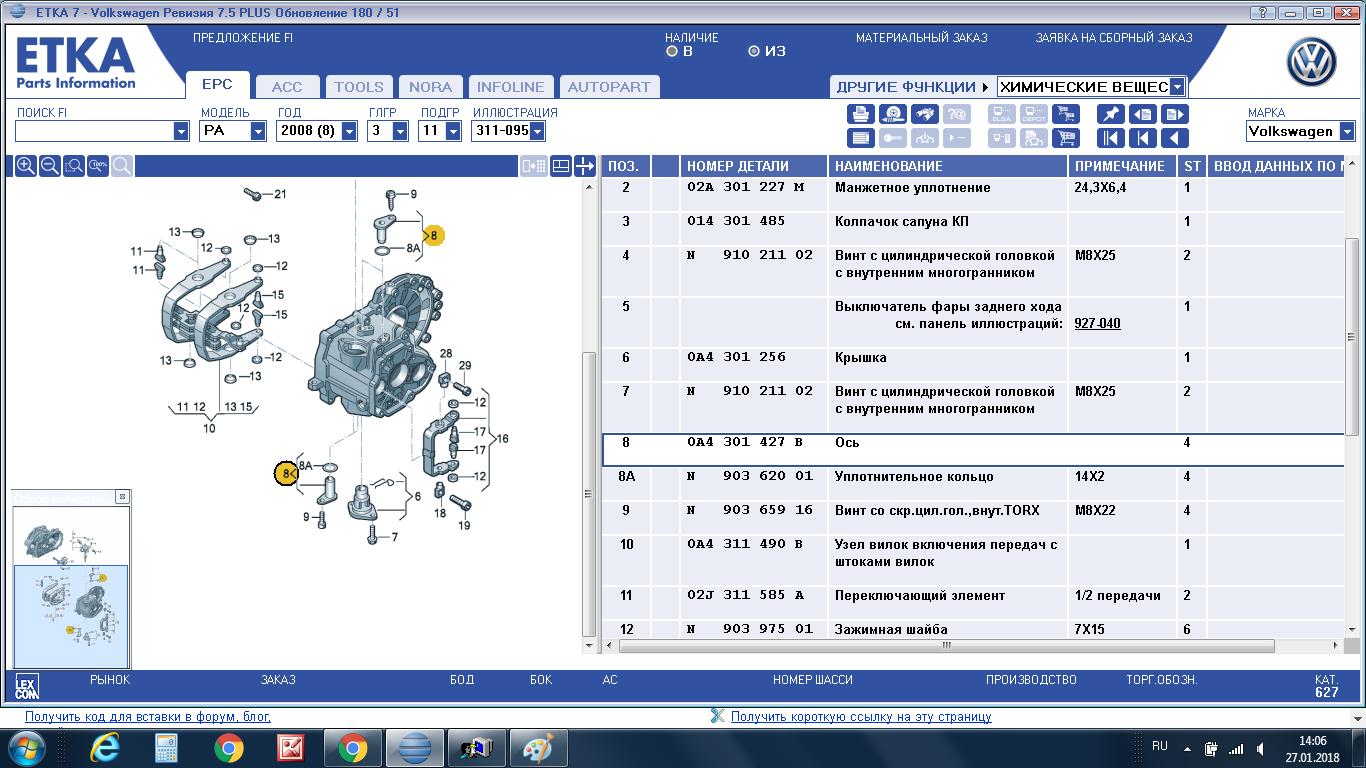Click the binoculars search icon
This screenshot has width=1366, height=768.
click(x=926, y=114)
